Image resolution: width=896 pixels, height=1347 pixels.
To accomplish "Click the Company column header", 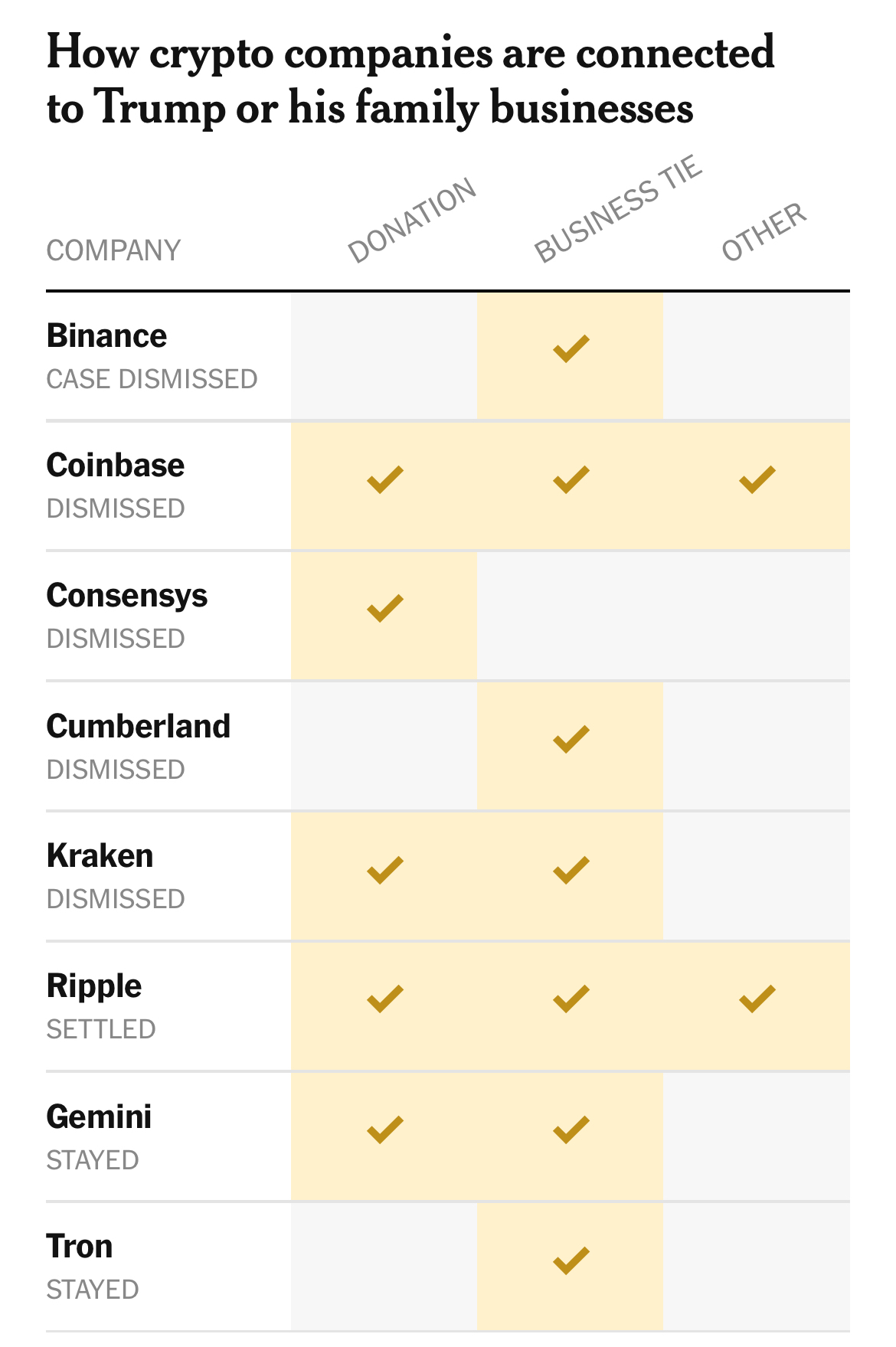I will click(113, 250).
